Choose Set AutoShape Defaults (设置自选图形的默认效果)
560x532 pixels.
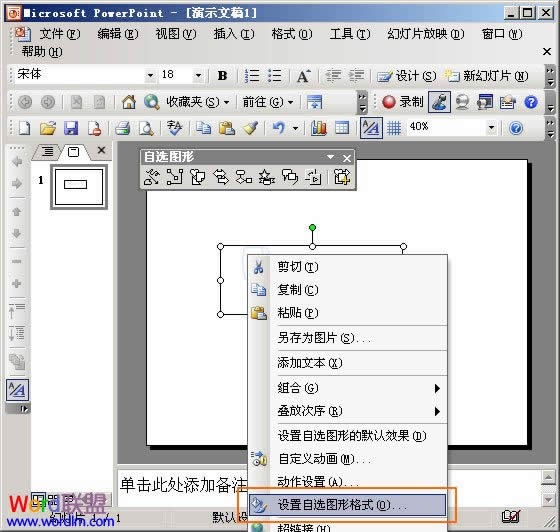coord(348,436)
